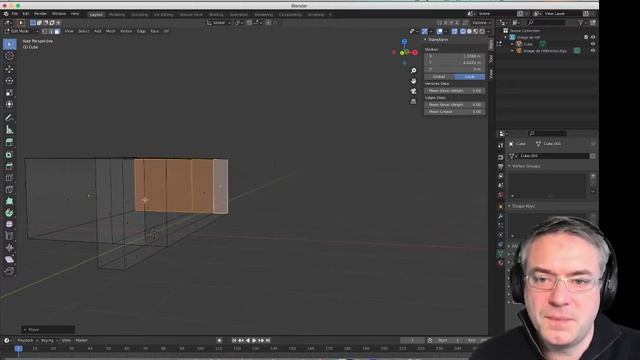Select the Measure tool
640x360 pixels.
[9, 129]
